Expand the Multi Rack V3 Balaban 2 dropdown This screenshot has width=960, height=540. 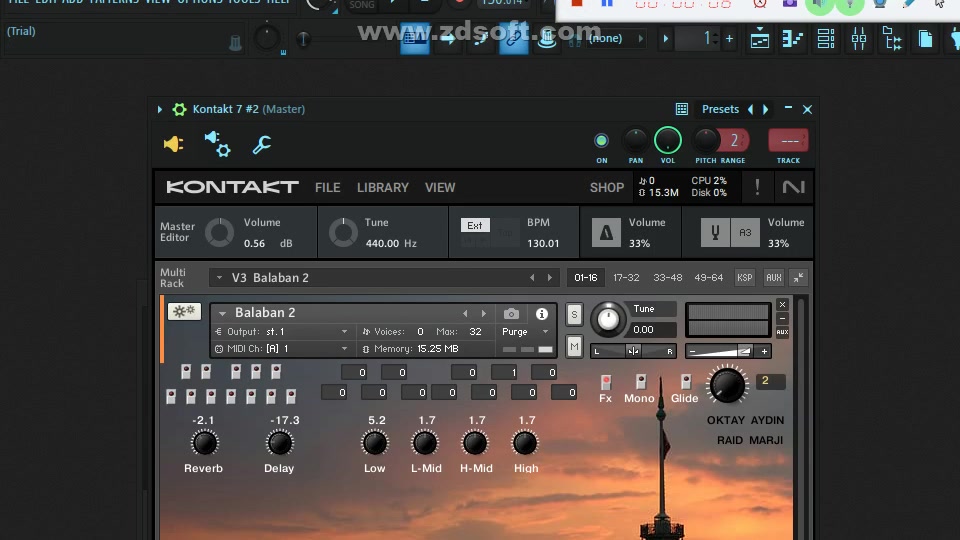[219, 278]
